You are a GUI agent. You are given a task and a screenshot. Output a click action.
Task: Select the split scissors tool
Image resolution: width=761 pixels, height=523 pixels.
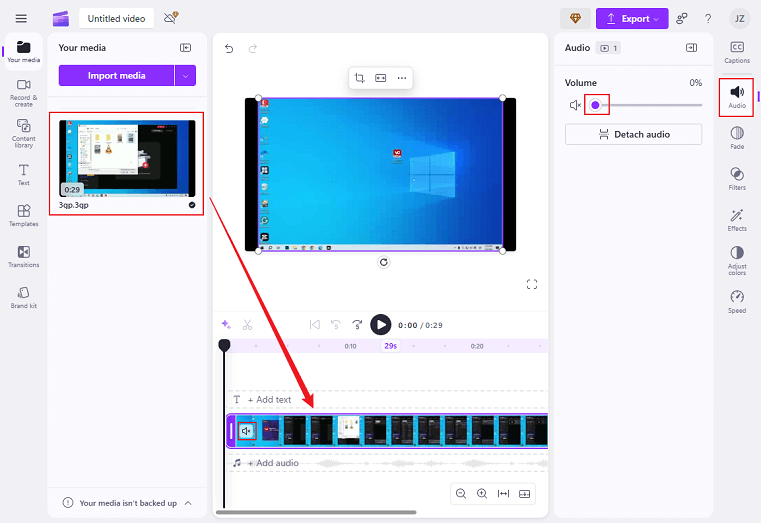(x=248, y=325)
